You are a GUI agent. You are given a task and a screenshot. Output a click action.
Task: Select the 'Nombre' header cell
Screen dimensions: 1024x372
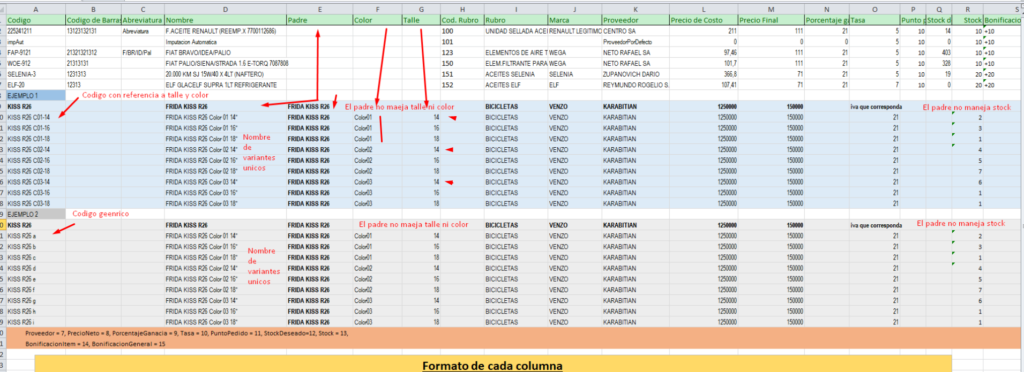[225, 20]
